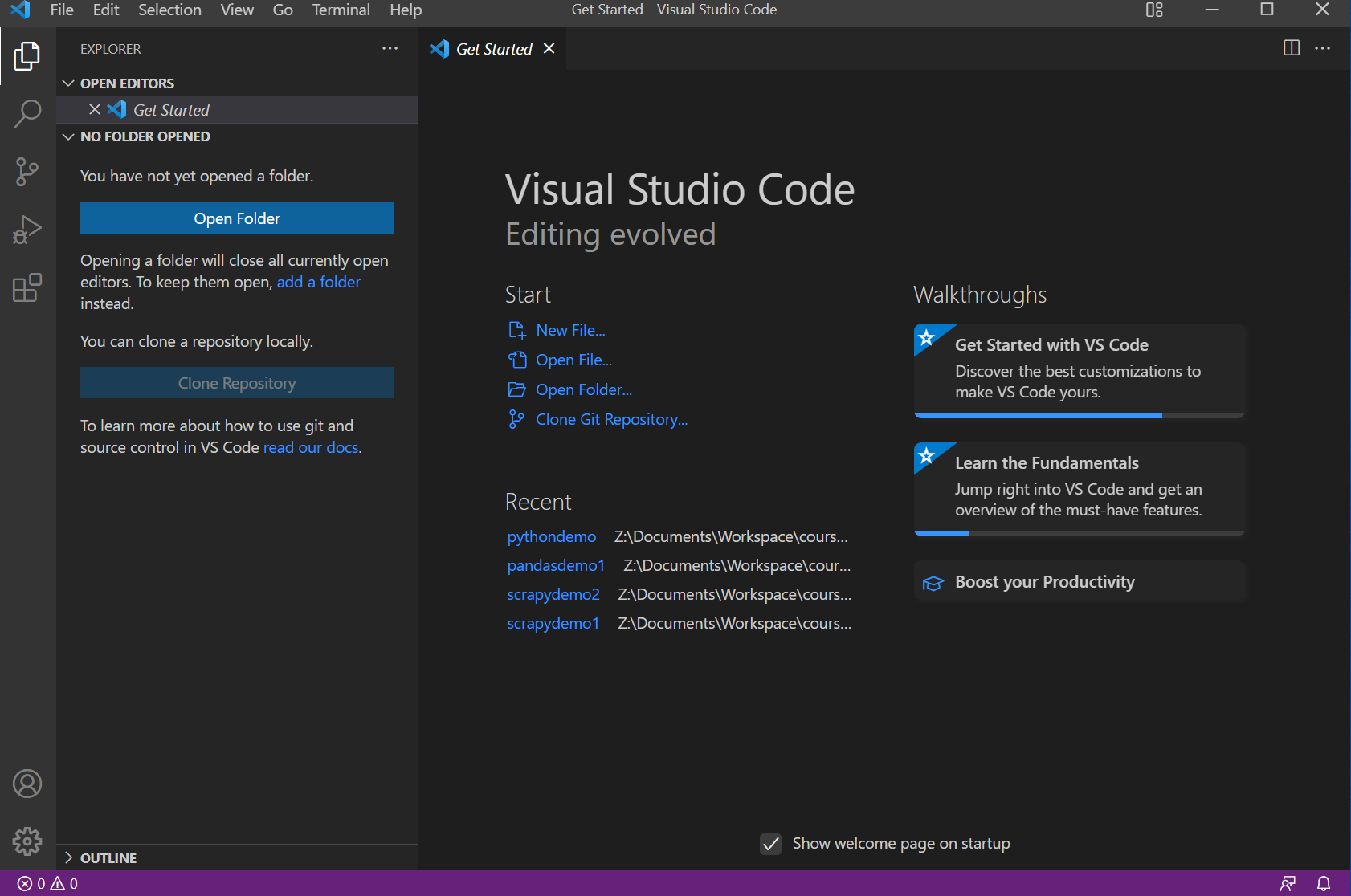
Task: Open editor more actions ellipsis
Action: click(1323, 48)
